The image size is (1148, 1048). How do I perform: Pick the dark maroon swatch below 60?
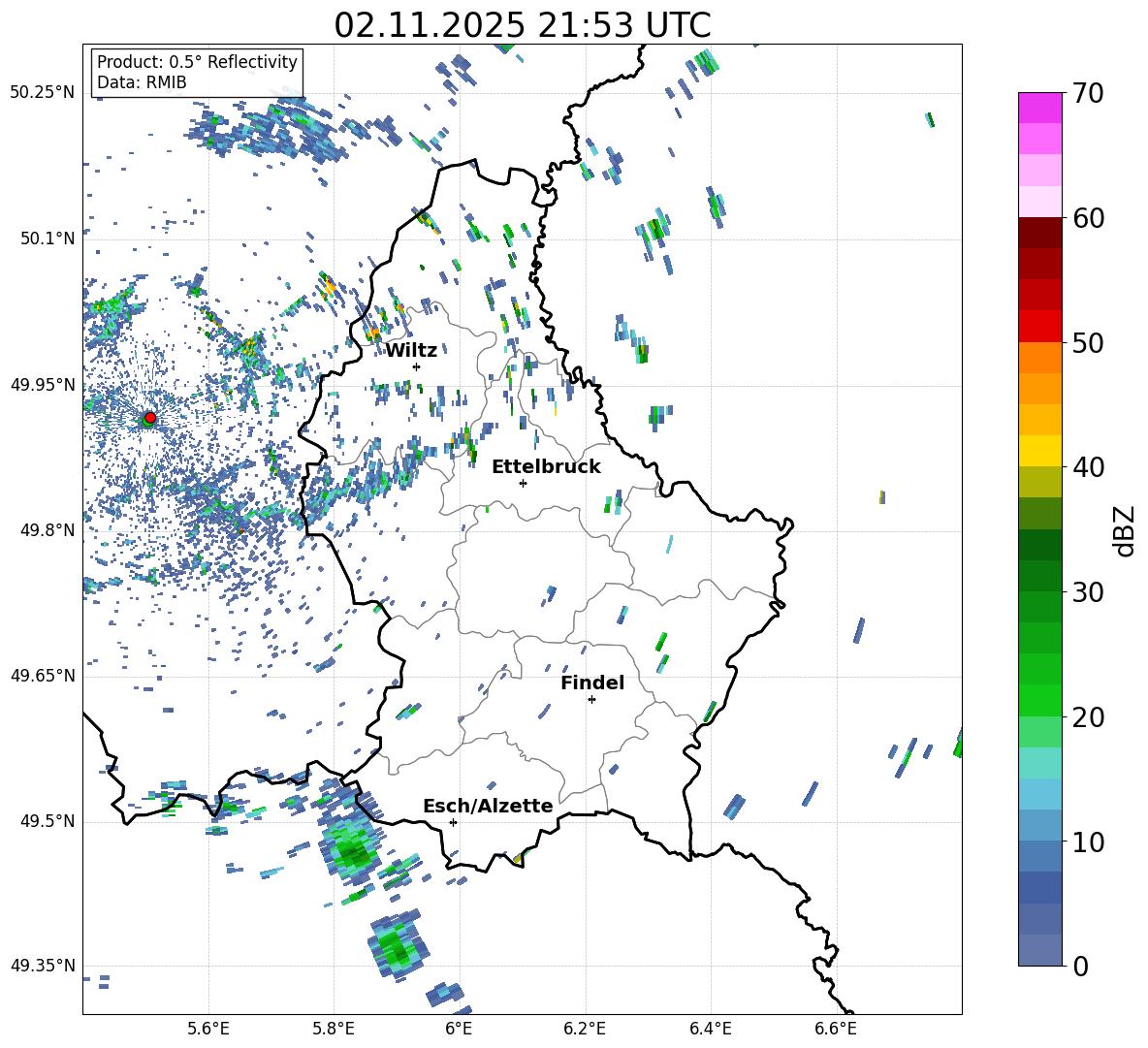[1040, 233]
